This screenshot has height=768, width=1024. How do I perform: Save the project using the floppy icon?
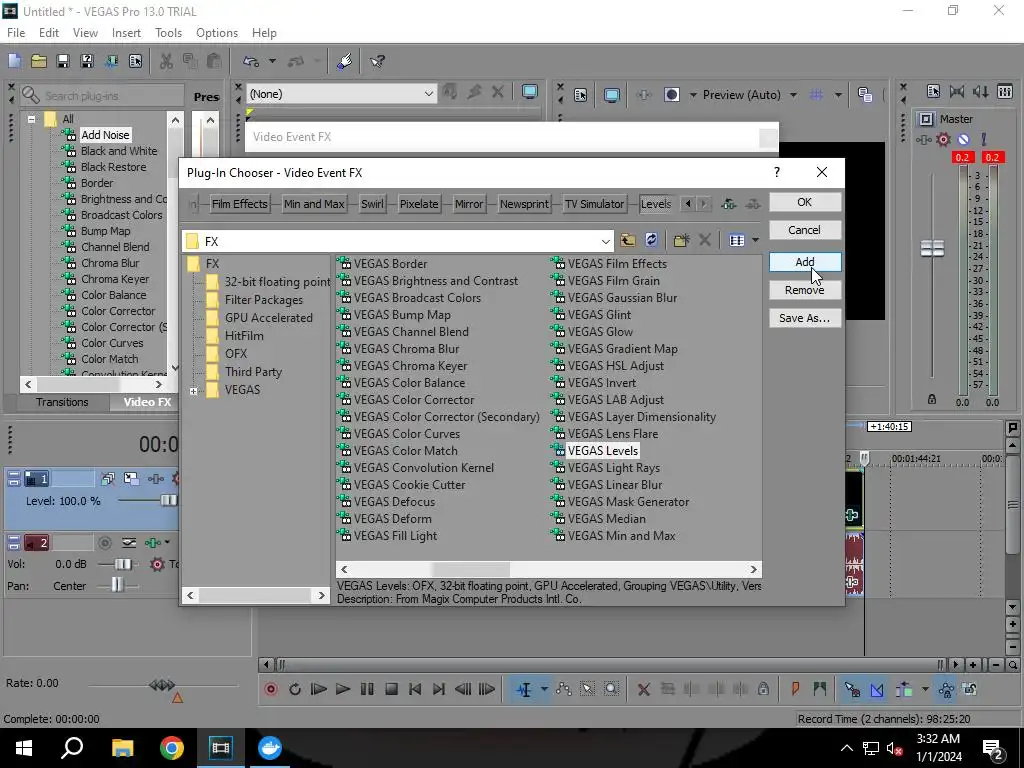click(x=63, y=61)
